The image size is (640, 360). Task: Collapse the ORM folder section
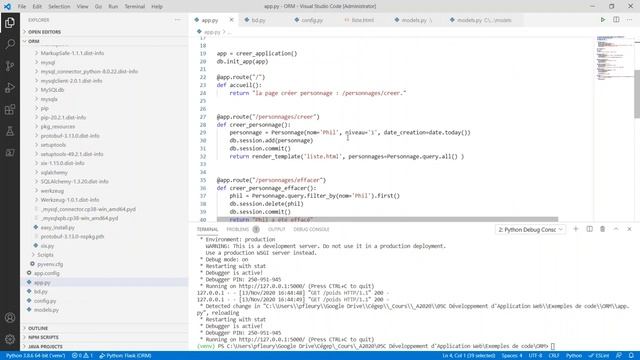tap(34, 41)
